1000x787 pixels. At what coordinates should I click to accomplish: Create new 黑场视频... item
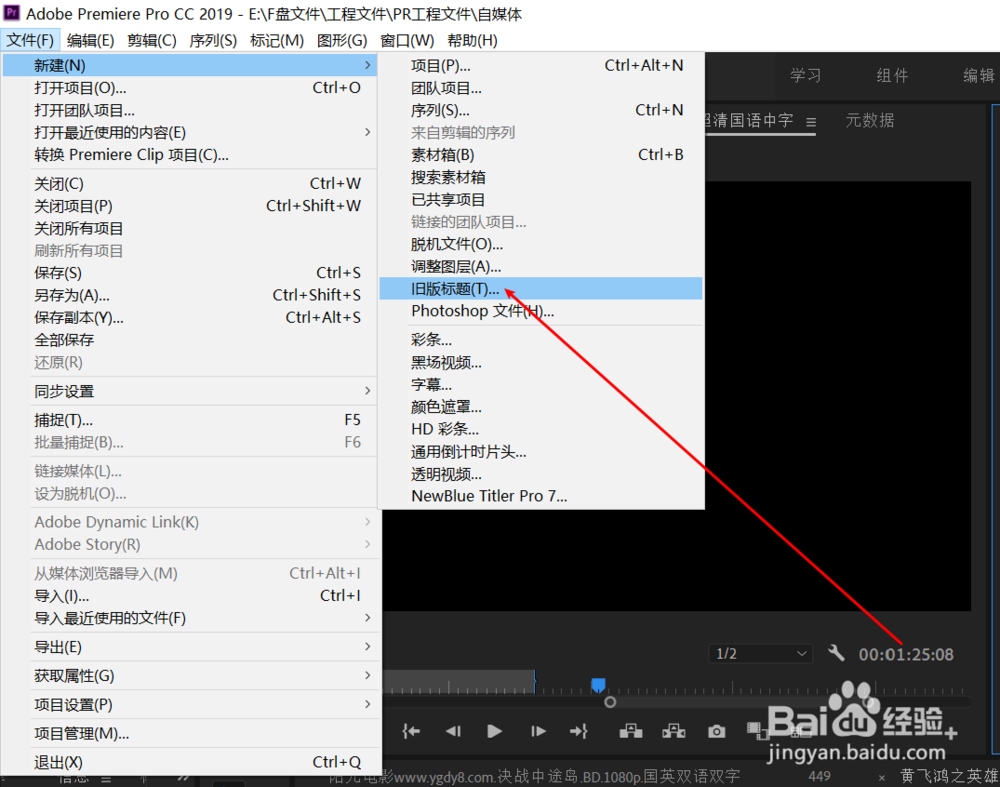pyautogui.click(x=541, y=362)
